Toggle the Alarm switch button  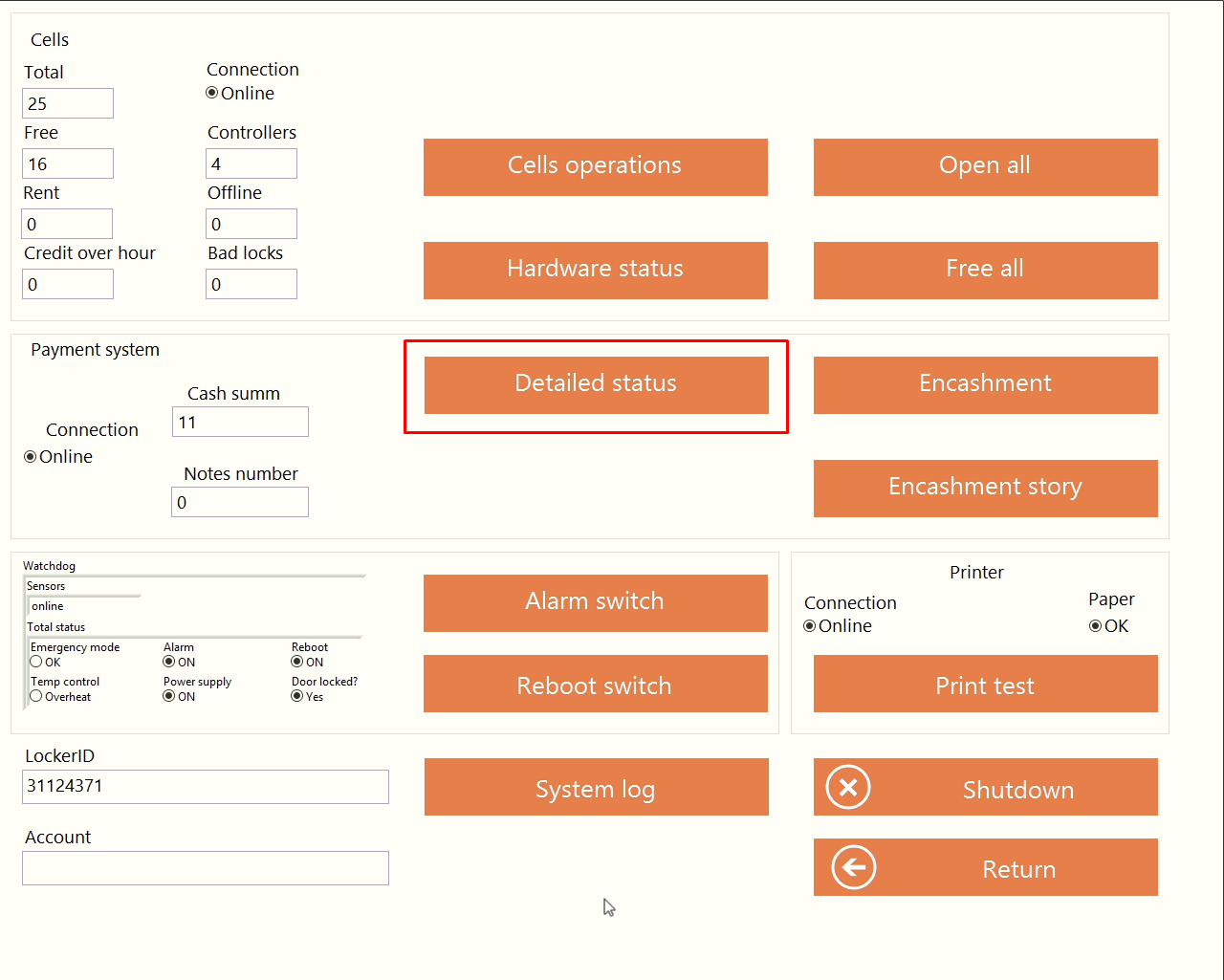pos(595,602)
